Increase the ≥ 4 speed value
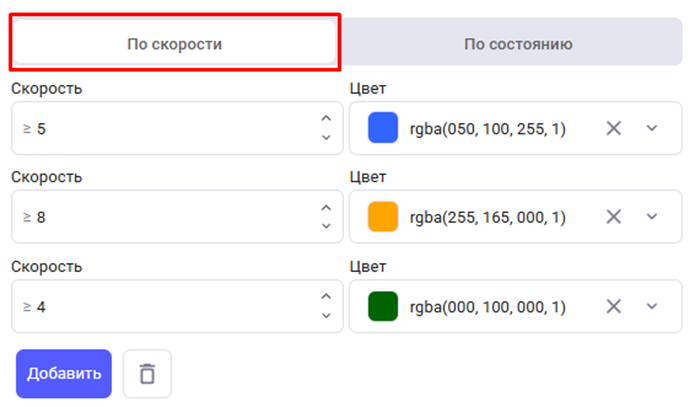The height and width of the screenshot is (407, 695). tap(325, 298)
